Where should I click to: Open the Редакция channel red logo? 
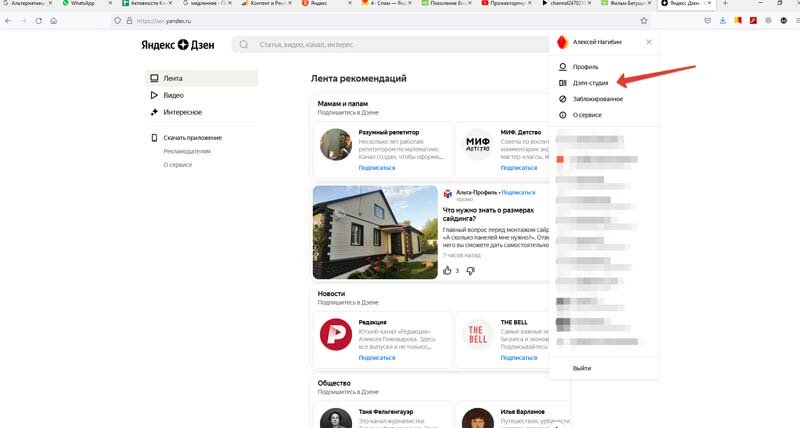[336, 335]
